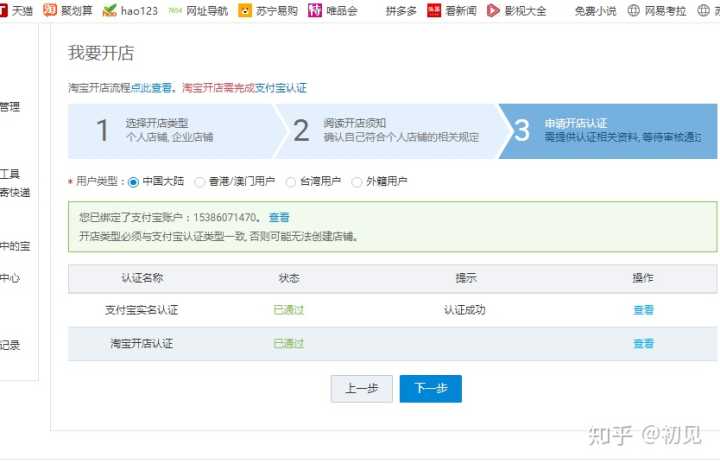Select the 香港/澳门用户 radio button
This screenshot has height=464, width=720.
pyautogui.click(x=200, y=182)
